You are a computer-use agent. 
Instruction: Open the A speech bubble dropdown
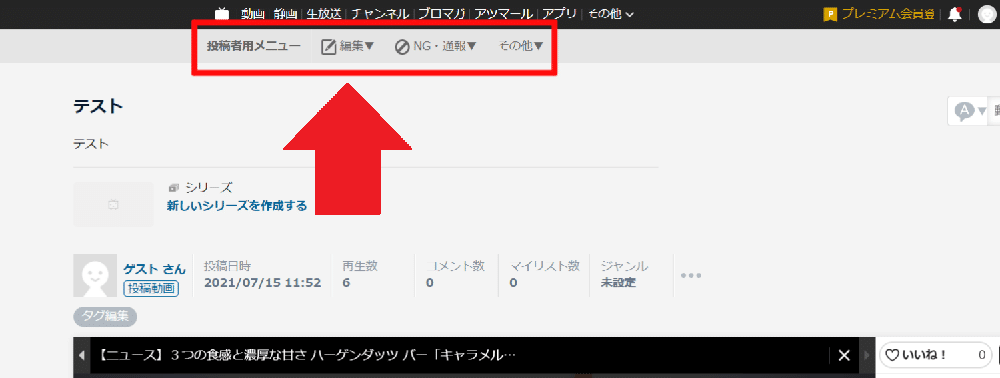(x=969, y=112)
